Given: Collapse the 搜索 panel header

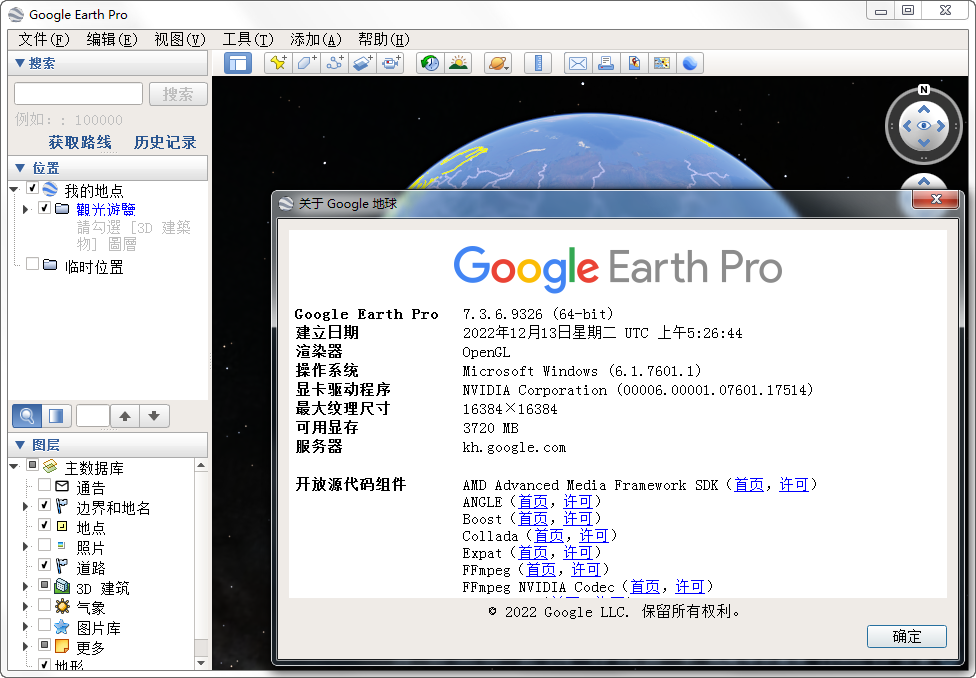Looking at the screenshot, I should 20,63.
